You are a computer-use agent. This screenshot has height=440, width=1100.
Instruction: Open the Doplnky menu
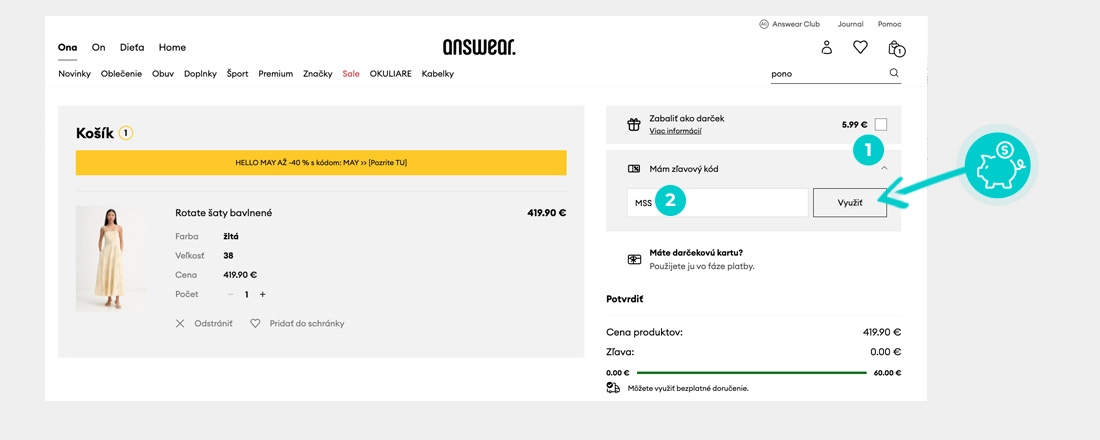[200, 74]
